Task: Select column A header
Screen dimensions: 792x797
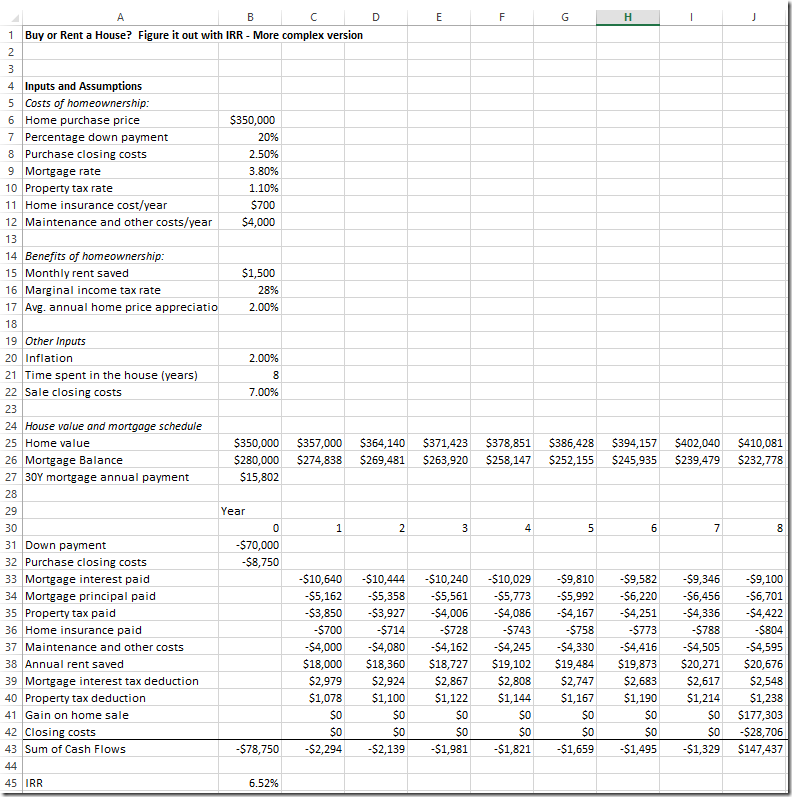Action: coord(120,17)
